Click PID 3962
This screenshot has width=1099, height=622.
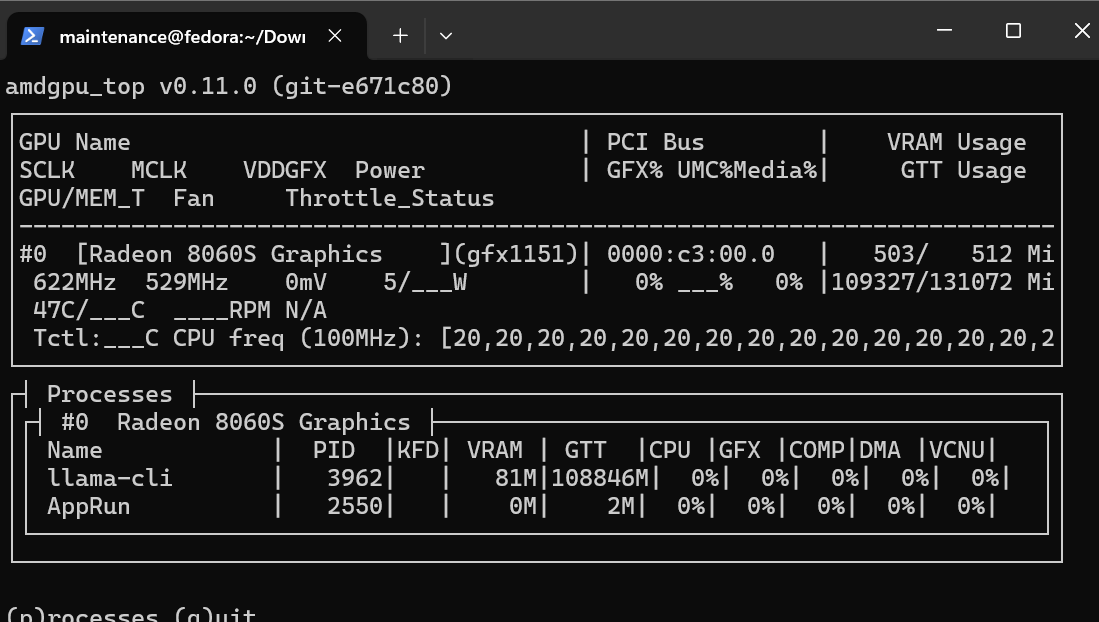coord(355,479)
